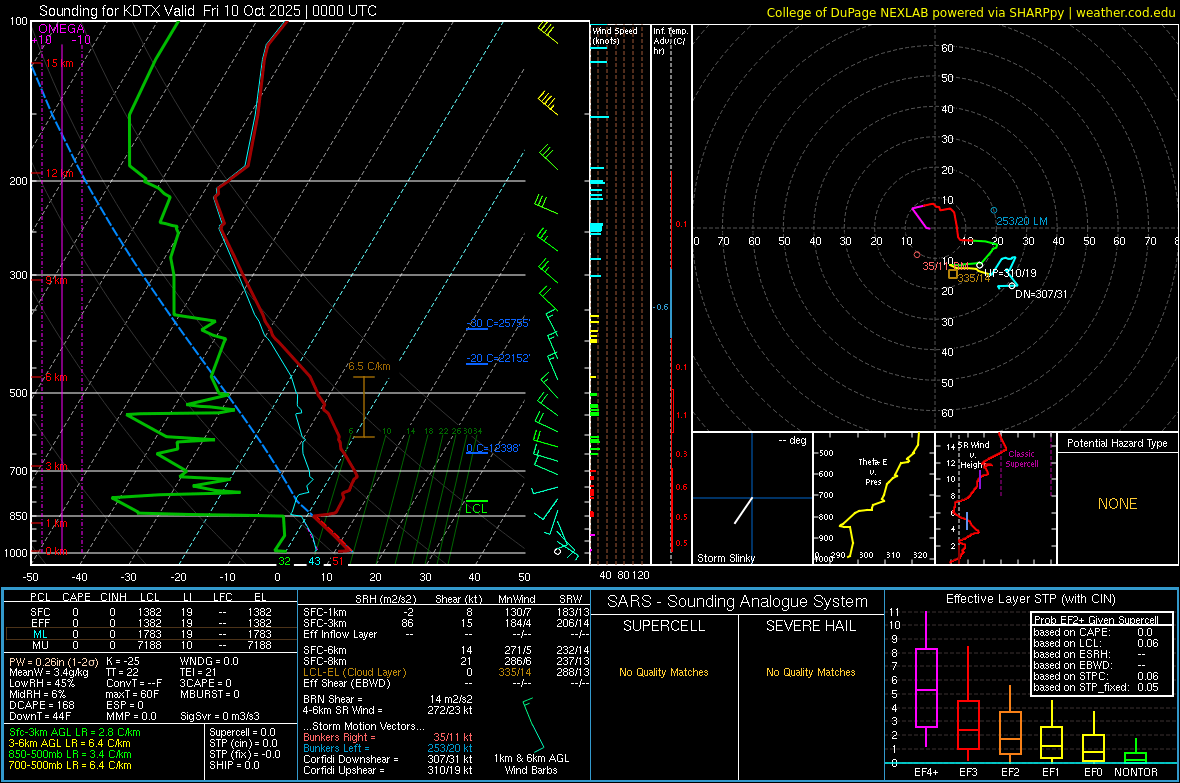Click the green LCL marker on the skew-T

coord(476,508)
